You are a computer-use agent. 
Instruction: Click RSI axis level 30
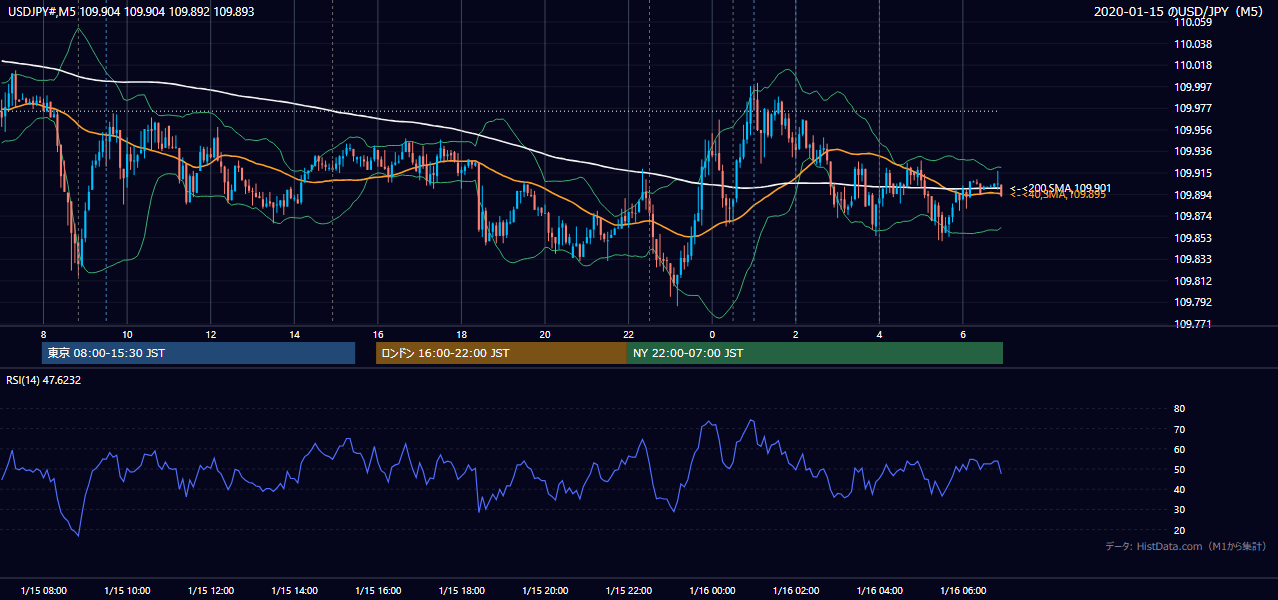pyautogui.click(x=1180, y=510)
